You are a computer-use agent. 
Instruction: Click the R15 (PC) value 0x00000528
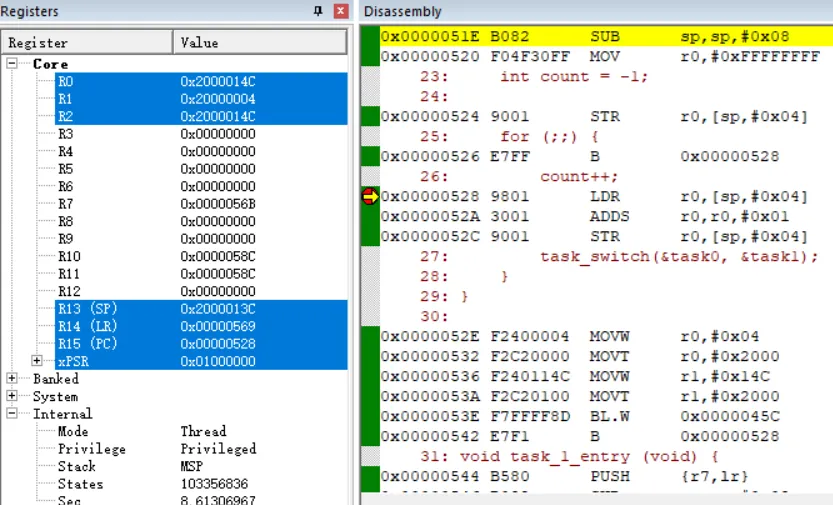tap(218, 344)
